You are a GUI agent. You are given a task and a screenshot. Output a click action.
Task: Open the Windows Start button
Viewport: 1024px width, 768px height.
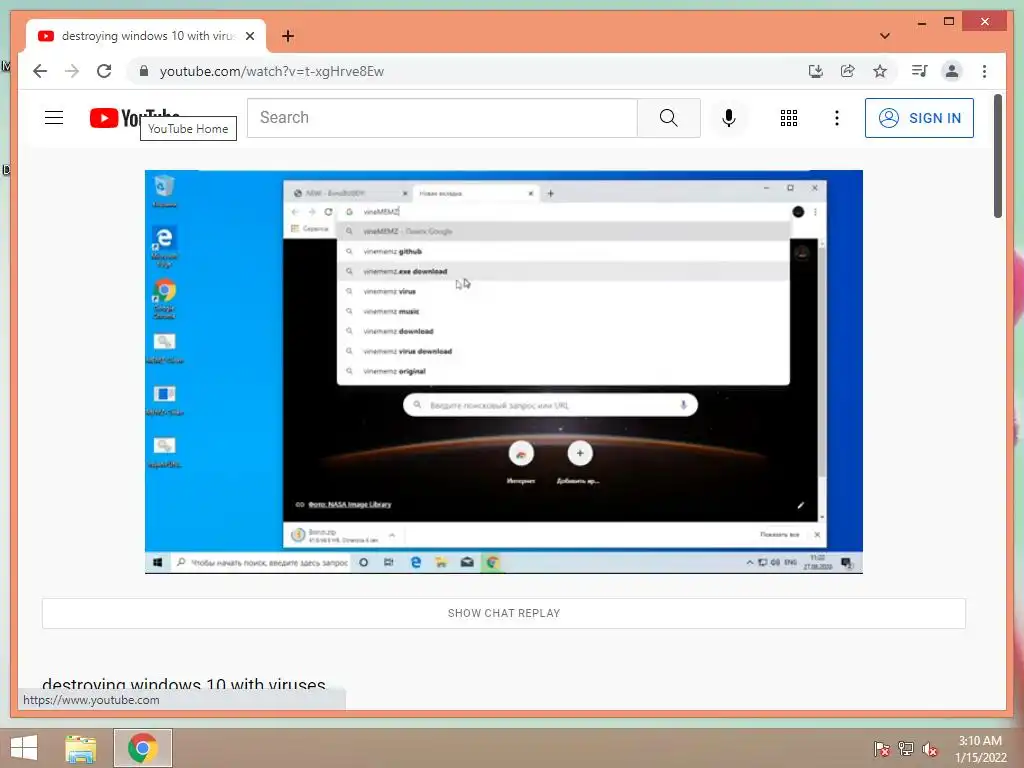[24, 748]
